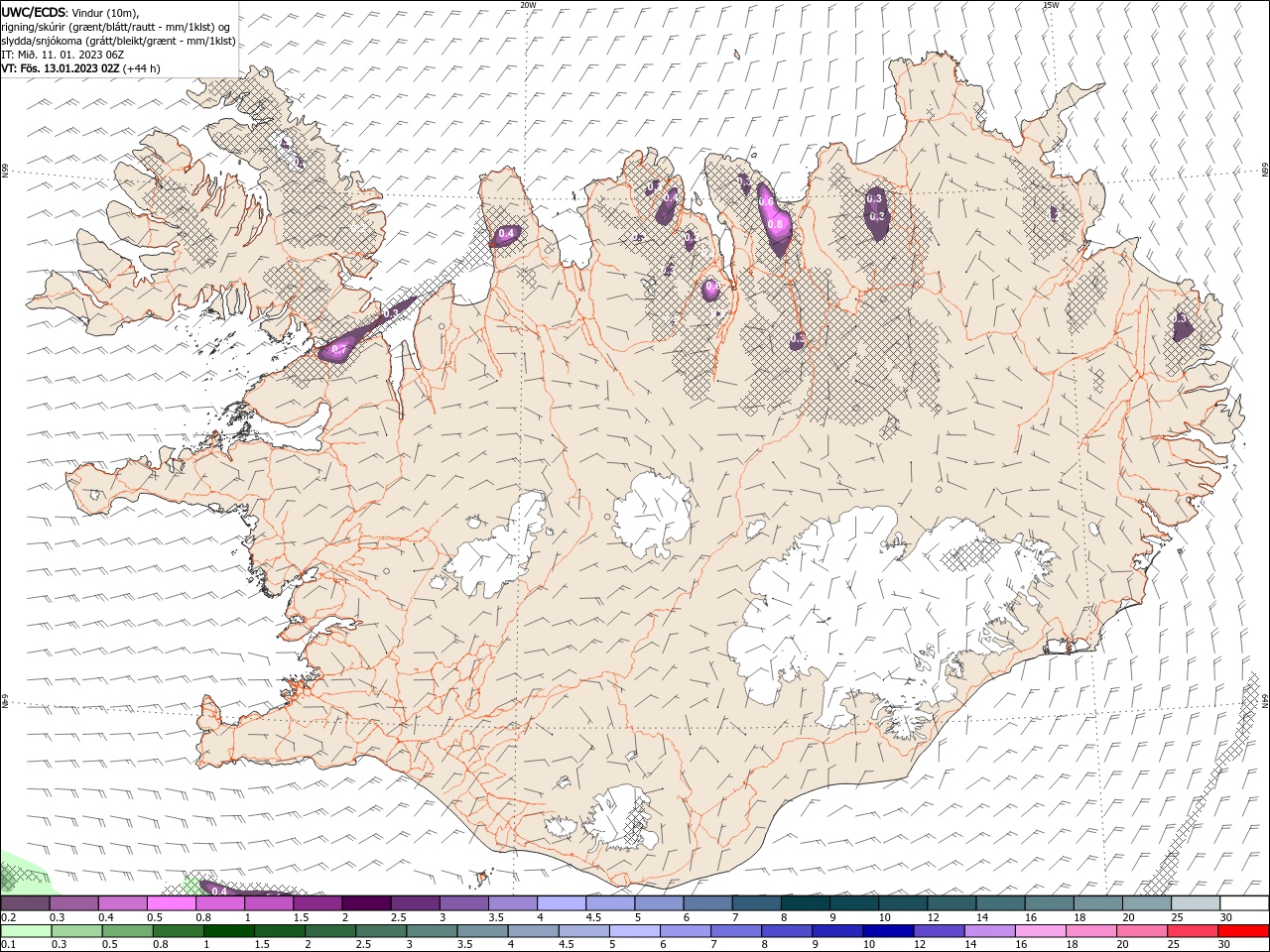Pick lower legend swatch between 4 and 4.5
The image size is (1270, 952).
532,931
